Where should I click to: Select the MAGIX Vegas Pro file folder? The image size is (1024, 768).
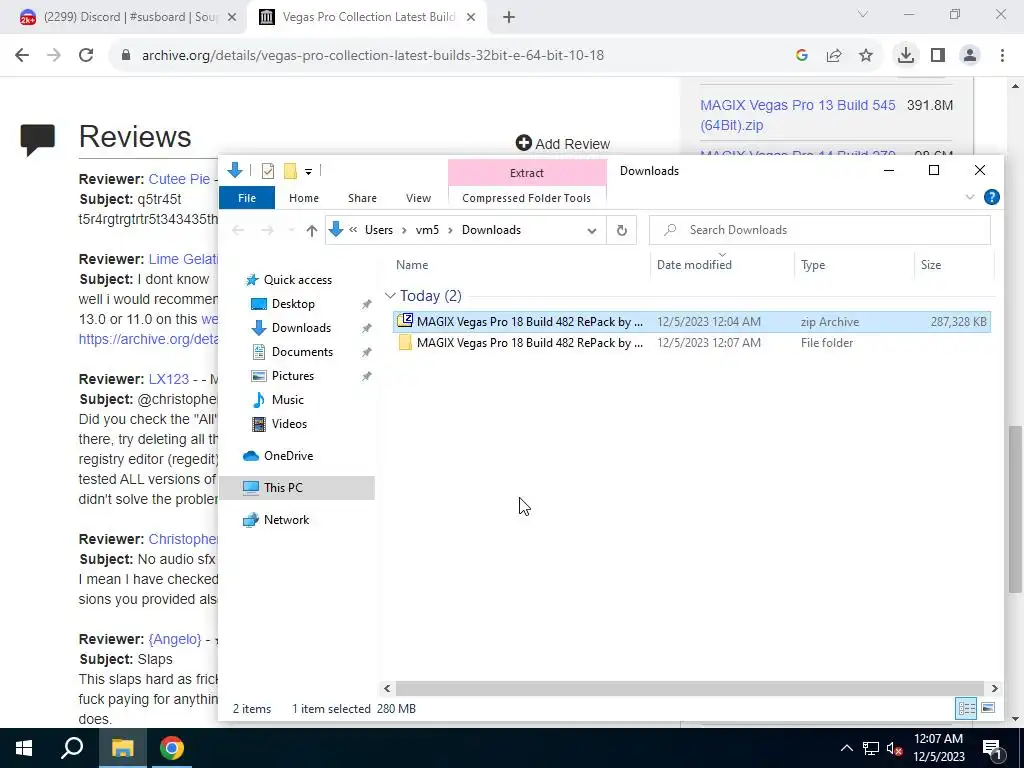tap(692, 343)
